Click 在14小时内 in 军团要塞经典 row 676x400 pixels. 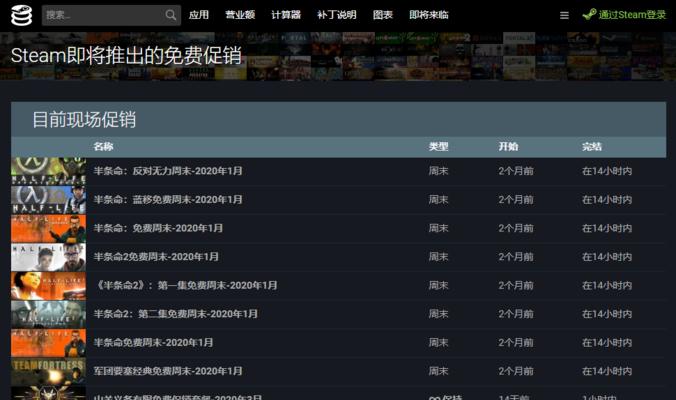coord(607,371)
